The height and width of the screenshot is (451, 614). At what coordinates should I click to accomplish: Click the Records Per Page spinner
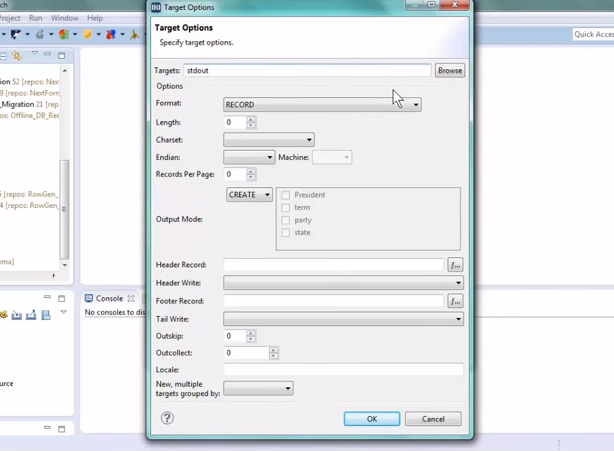pos(239,174)
